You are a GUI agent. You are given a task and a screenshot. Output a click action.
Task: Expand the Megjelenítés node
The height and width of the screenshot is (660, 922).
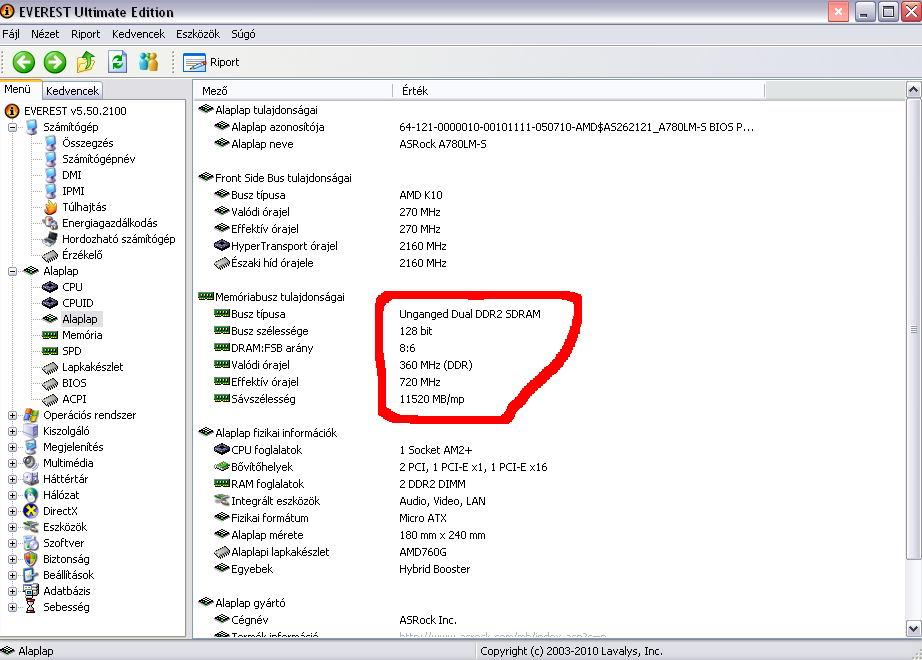pos(12,447)
